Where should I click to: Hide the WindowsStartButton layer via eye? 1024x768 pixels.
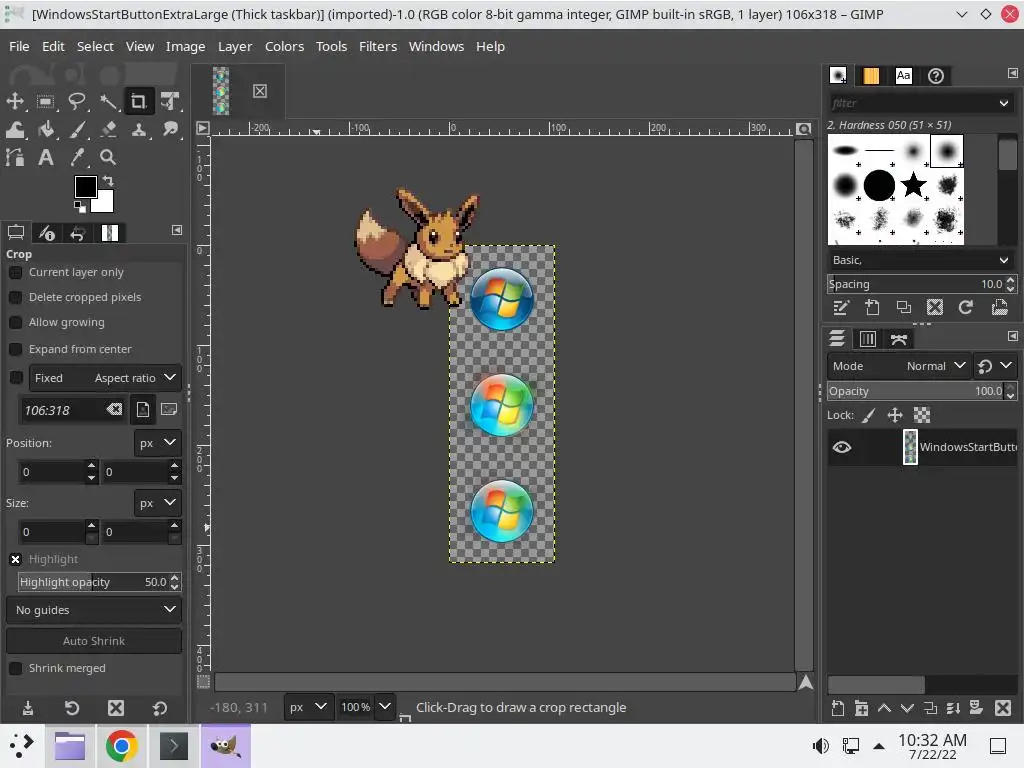(842, 447)
